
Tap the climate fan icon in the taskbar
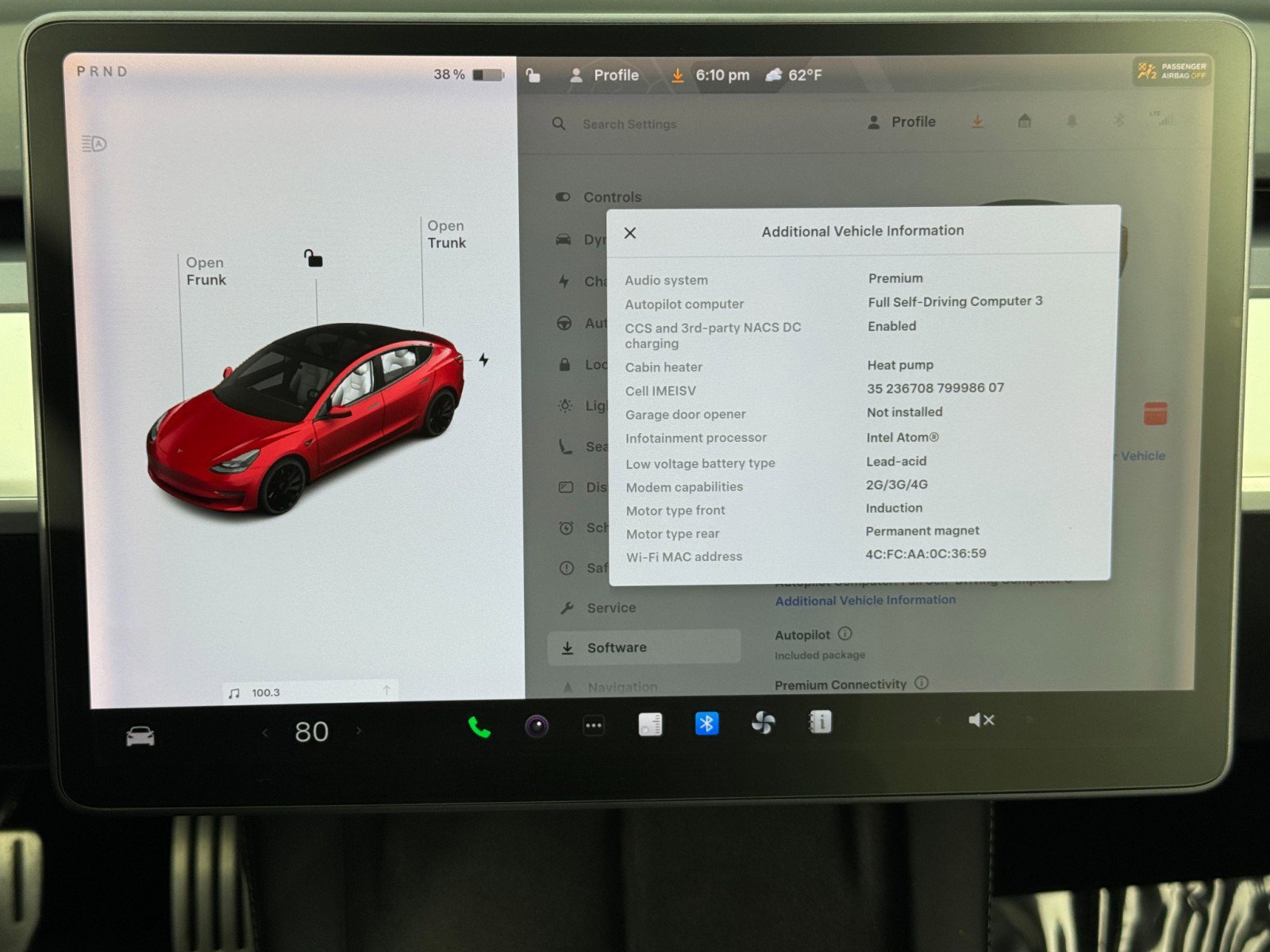763,723
